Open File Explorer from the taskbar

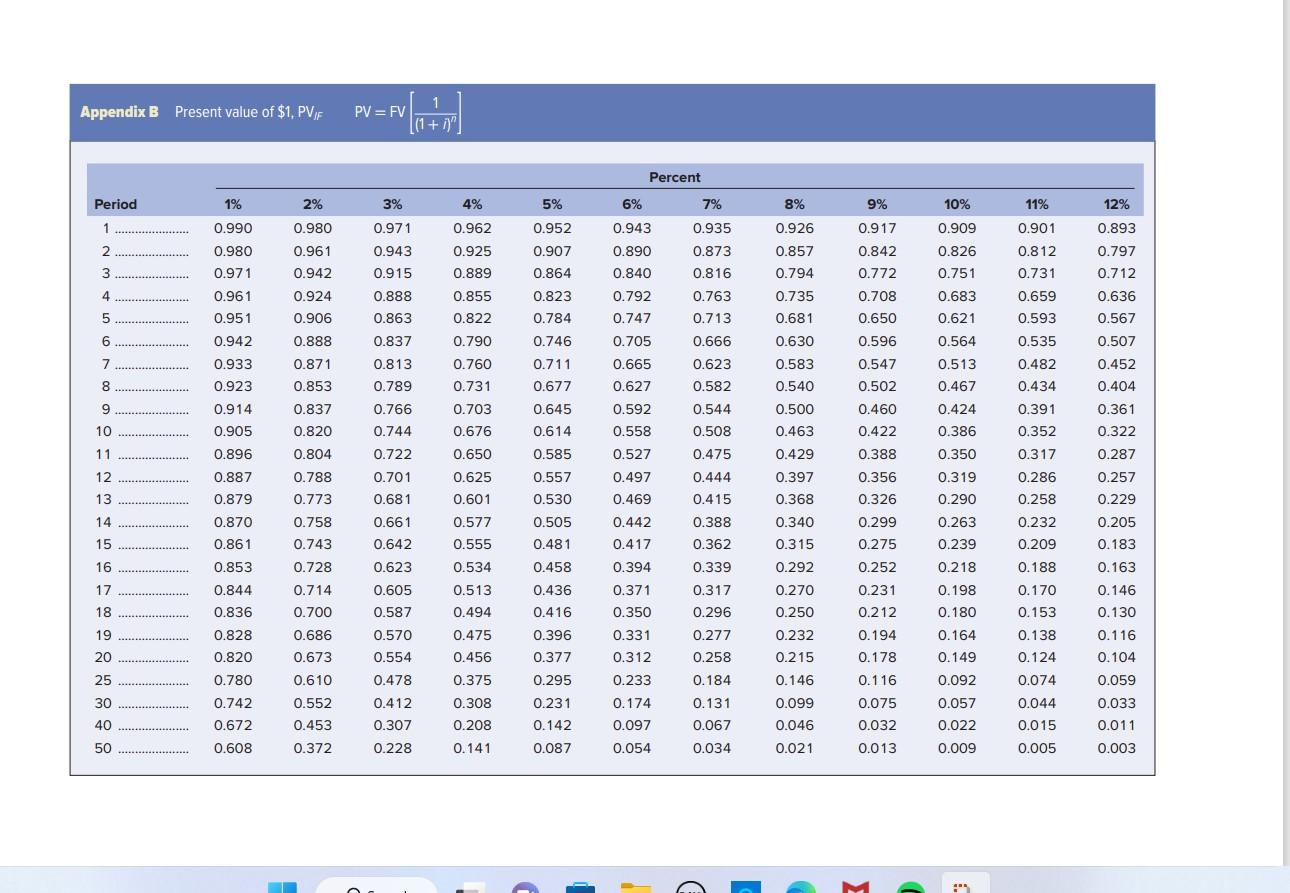tap(635, 887)
